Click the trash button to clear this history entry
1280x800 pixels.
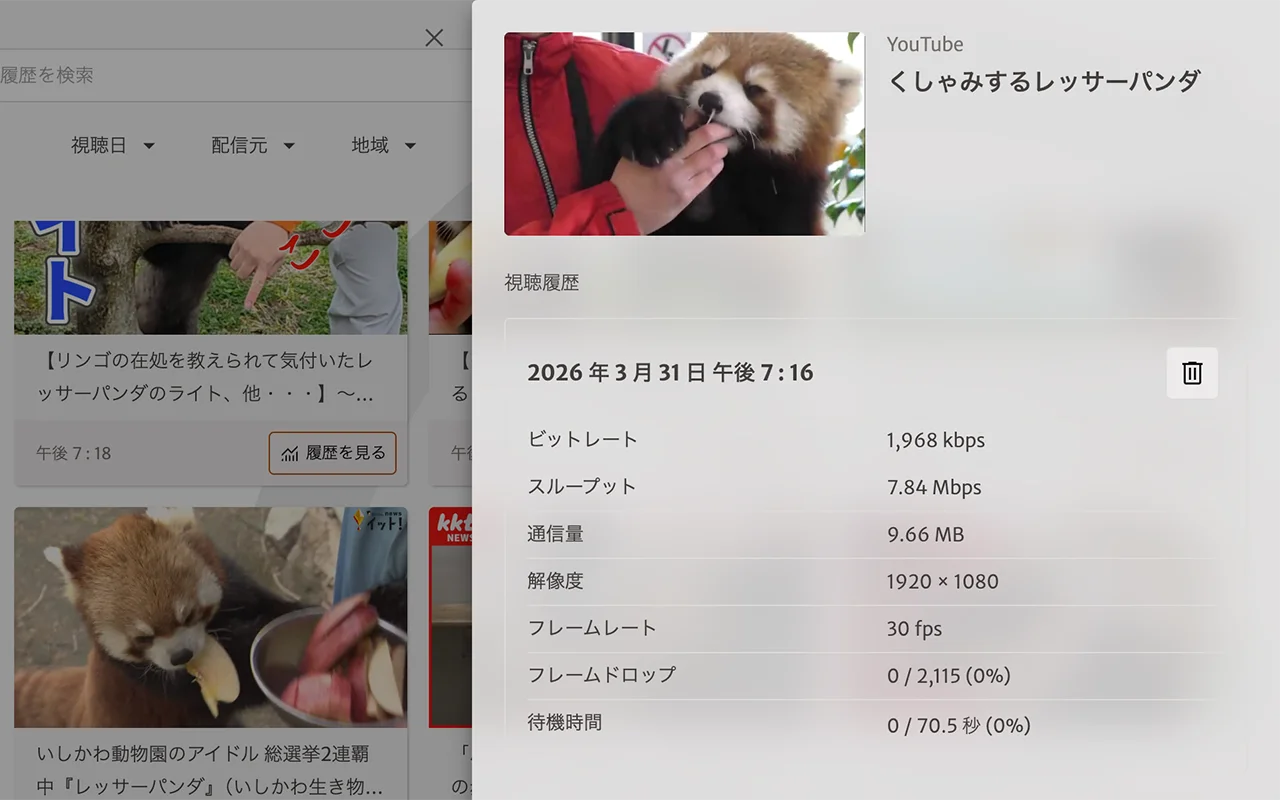[1191, 371]
